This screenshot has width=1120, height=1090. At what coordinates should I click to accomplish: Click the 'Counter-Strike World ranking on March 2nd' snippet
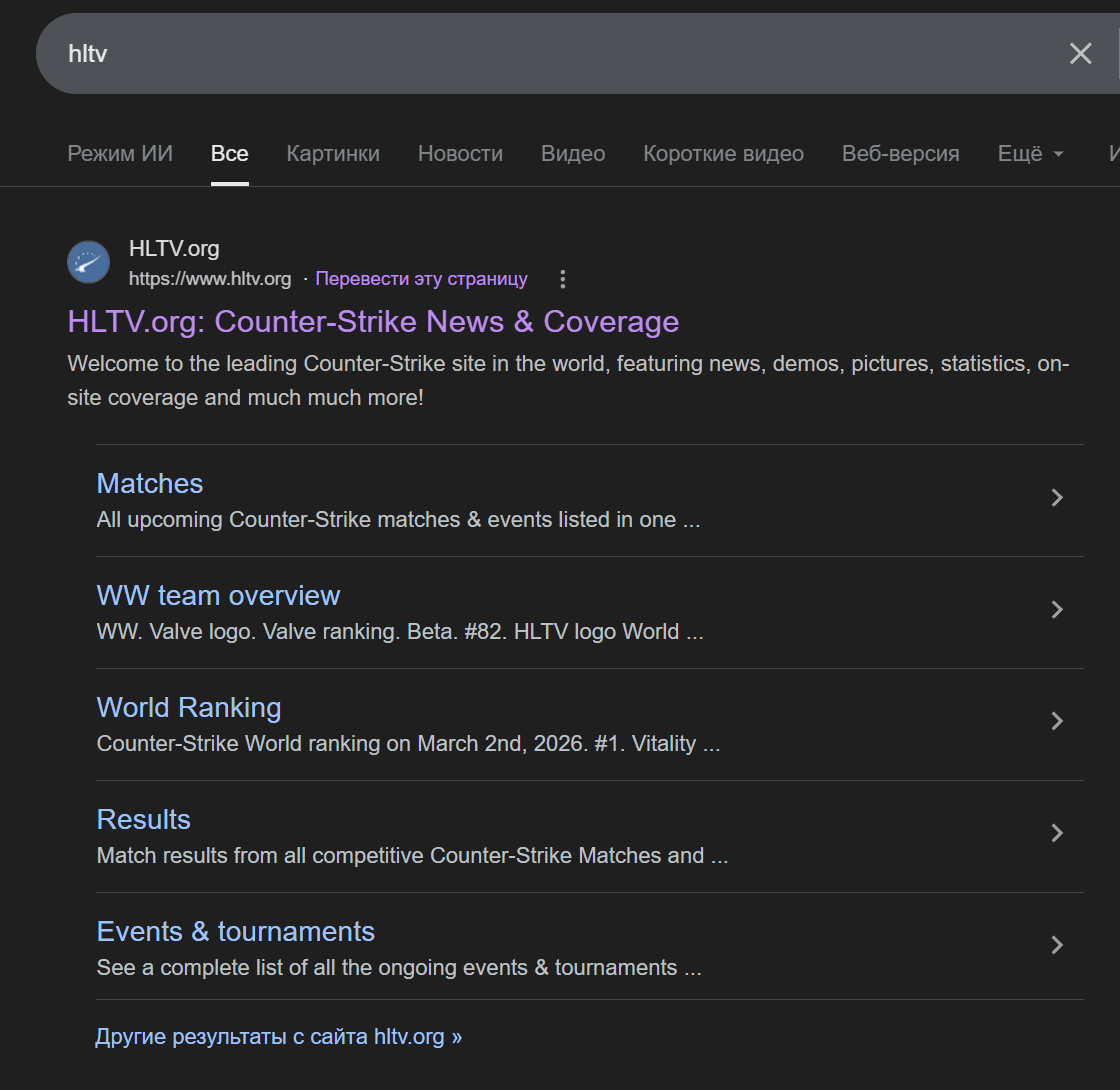point(409,744)
